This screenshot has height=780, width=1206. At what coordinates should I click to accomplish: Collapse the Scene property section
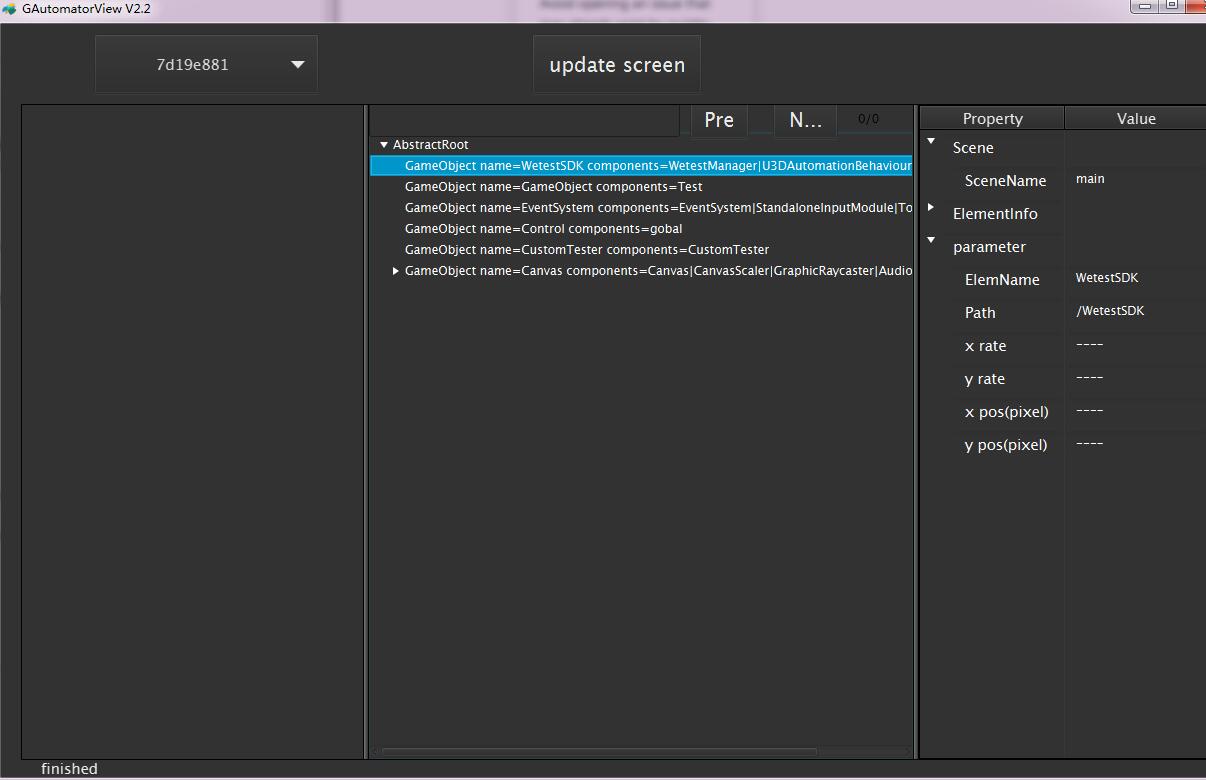(x=930, y=141)
